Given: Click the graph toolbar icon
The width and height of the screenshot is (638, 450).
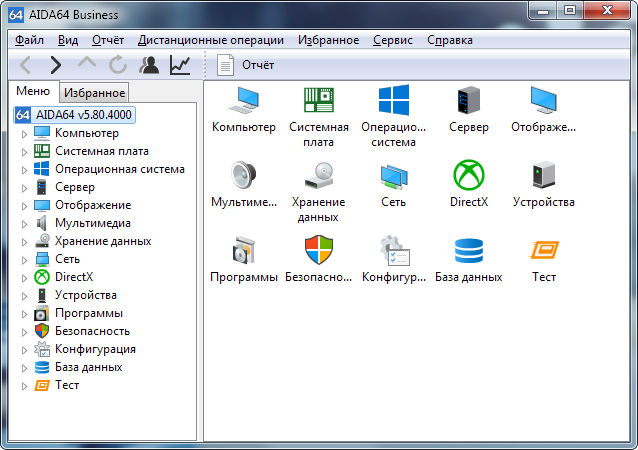Looking at the screenshot, I should (180, 65).
